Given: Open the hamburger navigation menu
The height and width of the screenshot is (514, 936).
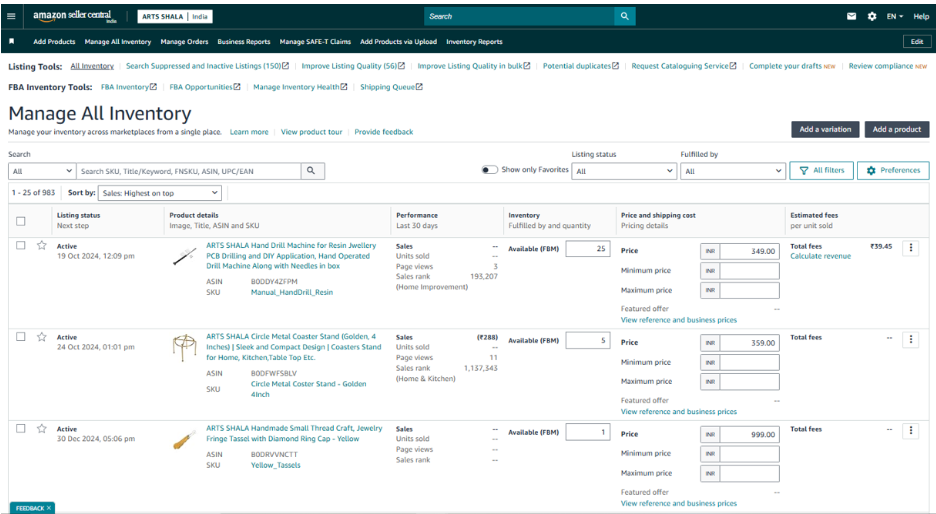Looking at the screenshot, I should [11, 16].
